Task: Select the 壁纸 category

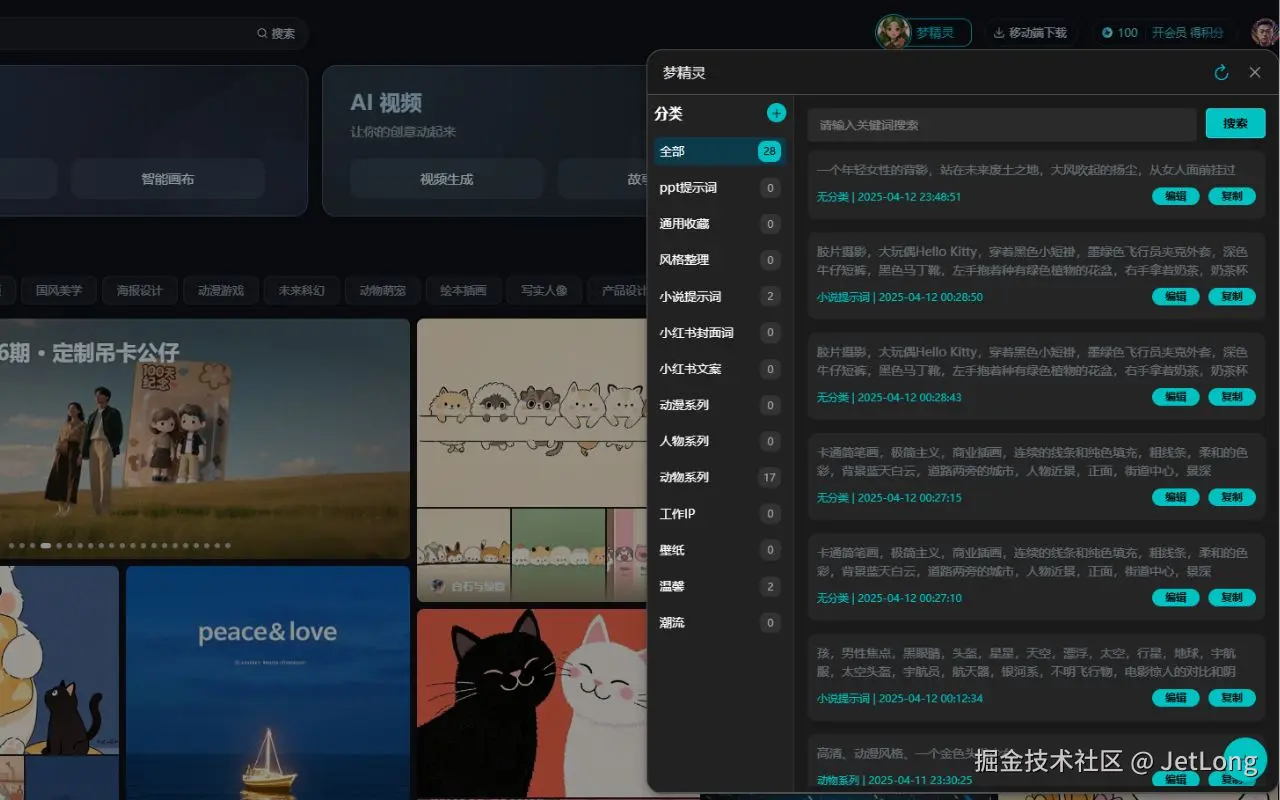Action: coord(718,550)
